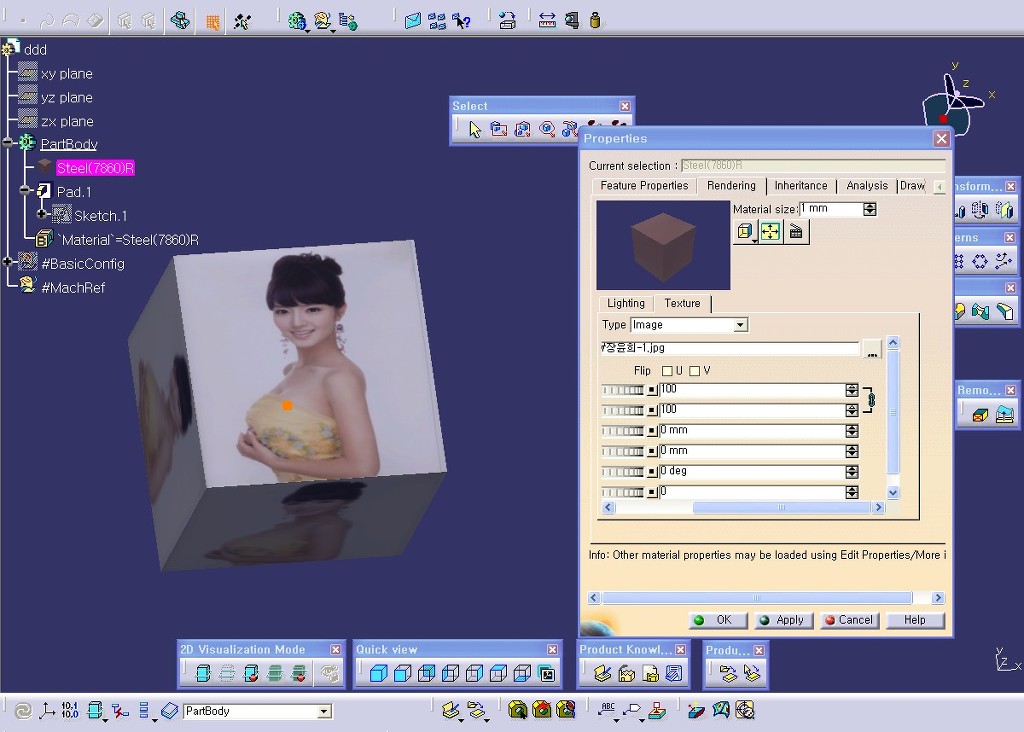Toggle the chain link scale lock

coord(871,400)
